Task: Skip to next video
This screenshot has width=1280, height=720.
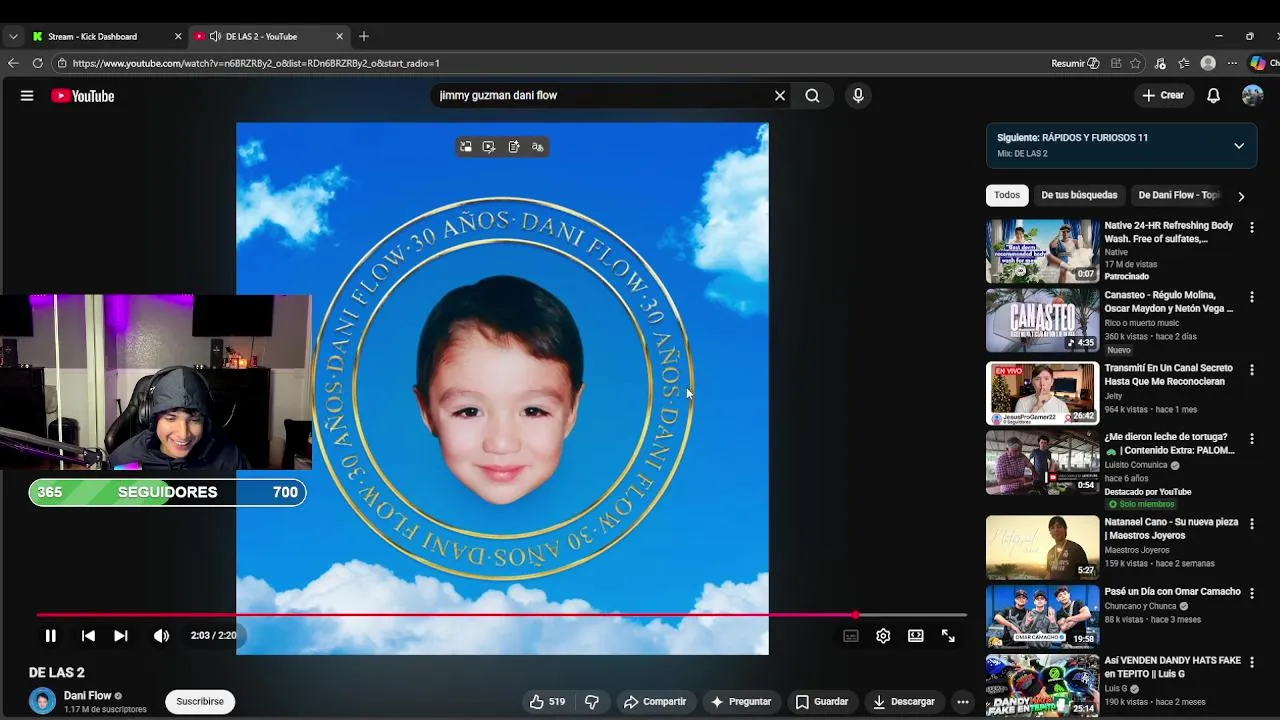Action: pos(121,636)
